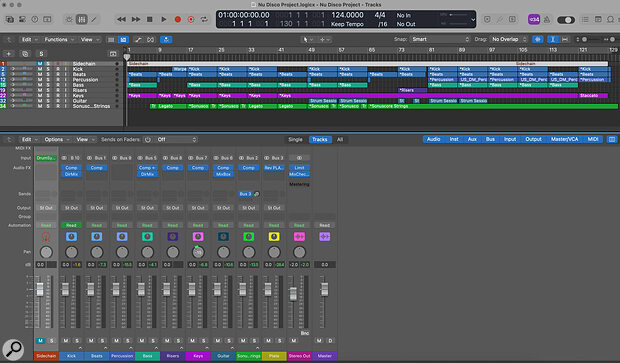
Task: Switch mixer to Single view
Action: coord(295,140)
